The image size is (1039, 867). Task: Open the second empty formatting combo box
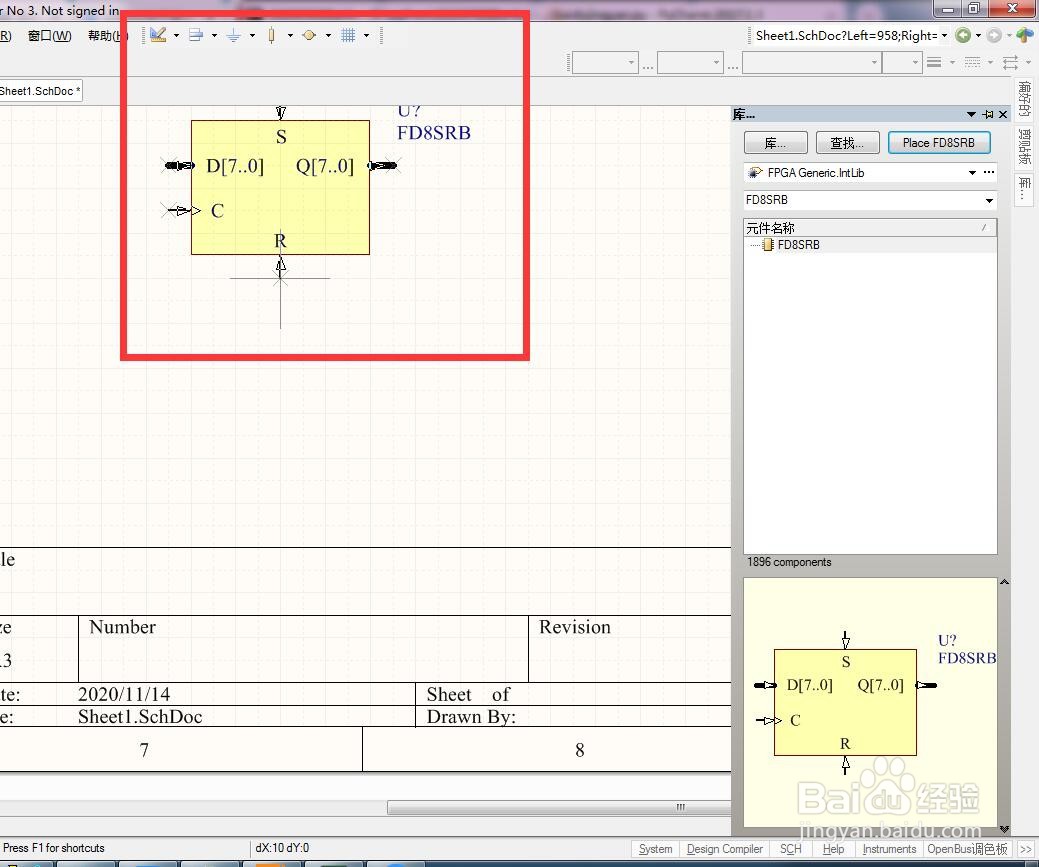[690, 62]
